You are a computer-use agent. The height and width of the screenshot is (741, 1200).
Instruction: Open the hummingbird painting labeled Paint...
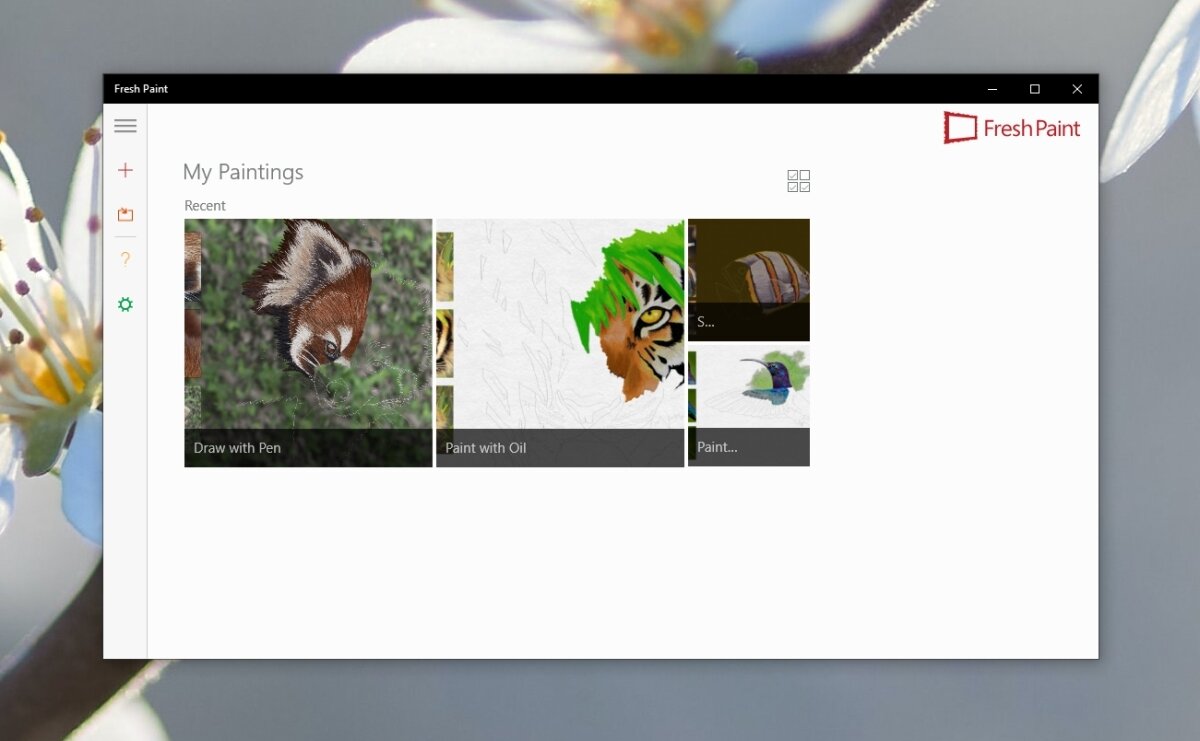(749, 406)
